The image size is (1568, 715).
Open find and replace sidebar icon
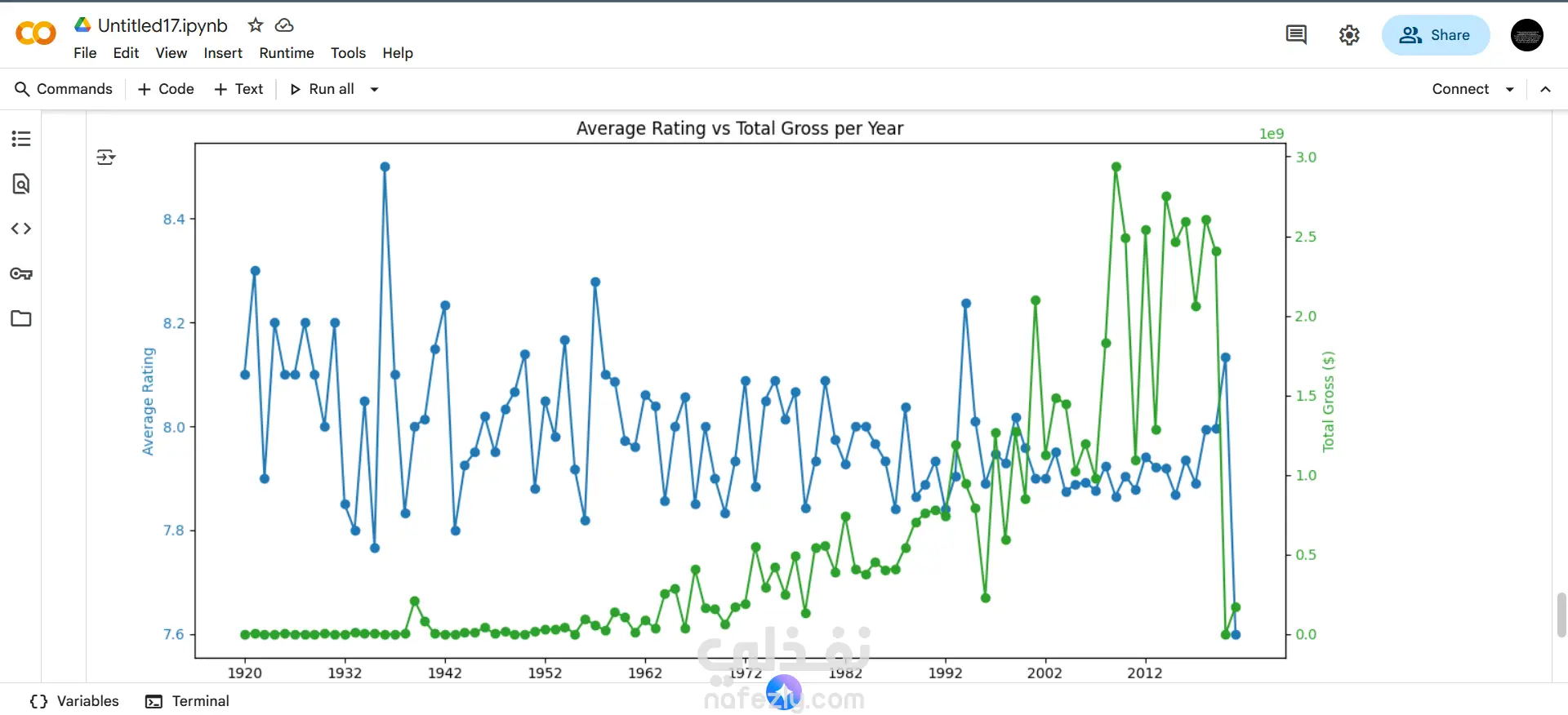pyautogui.click(x=21, y=184)
